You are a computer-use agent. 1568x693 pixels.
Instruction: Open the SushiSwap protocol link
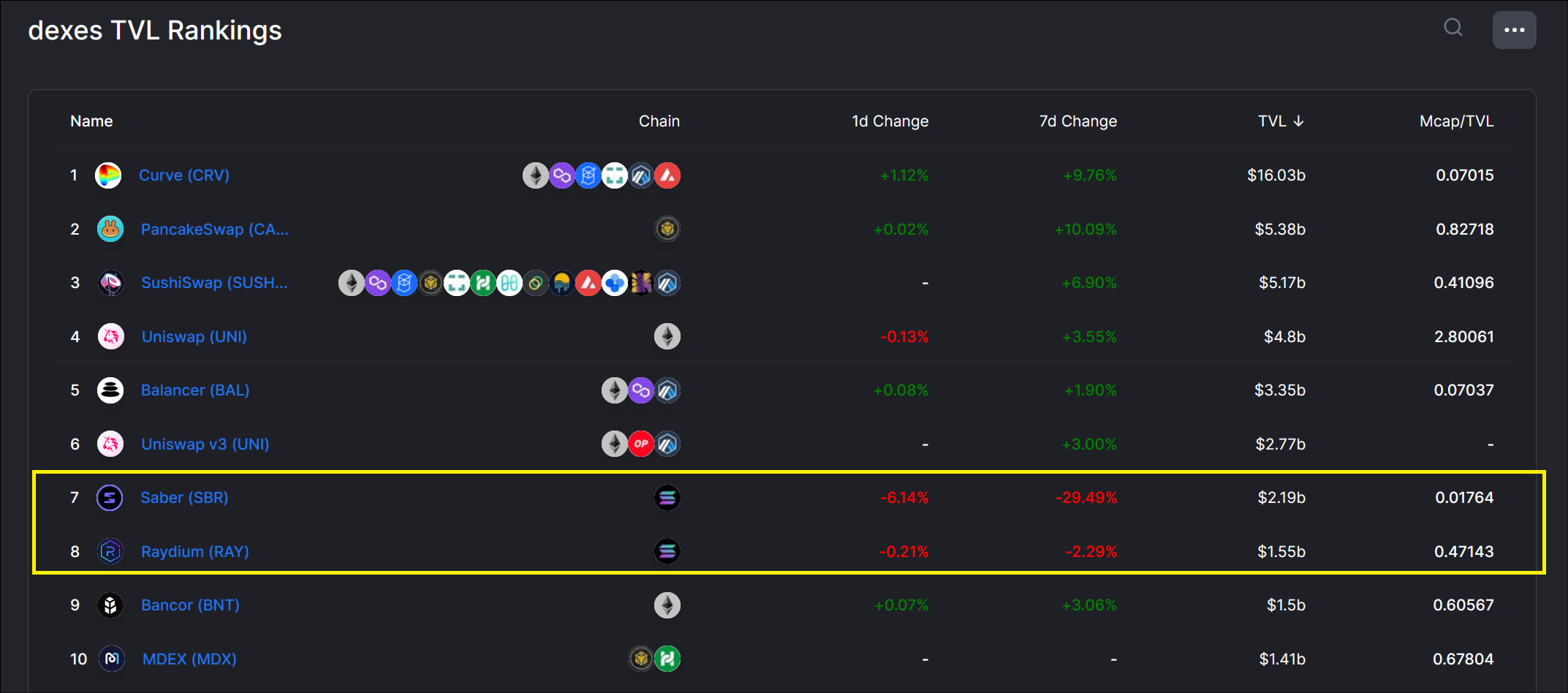click(214, 283)
